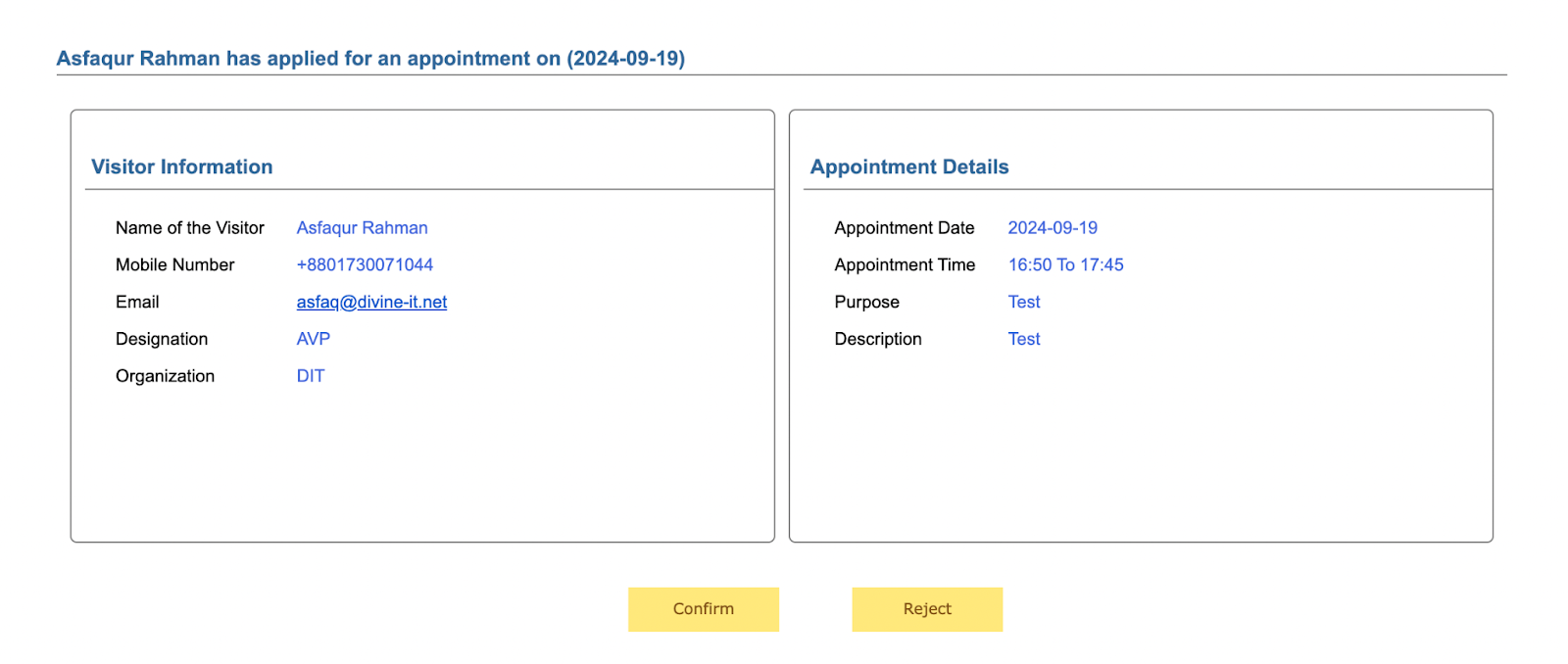Click the mobile number +8801730071044
The width and height of the screenshot is (1568, 664).
pyautogui.click(x=365, y=265)
